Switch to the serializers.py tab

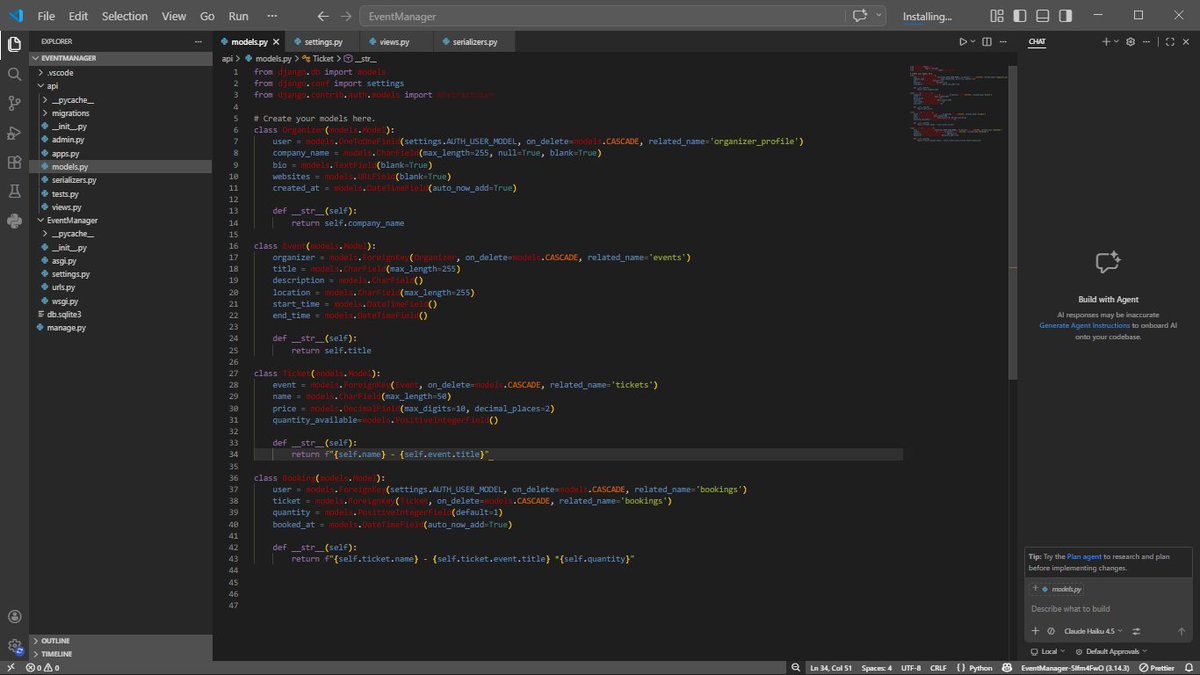pyautogui.click(x=474, y=42)
